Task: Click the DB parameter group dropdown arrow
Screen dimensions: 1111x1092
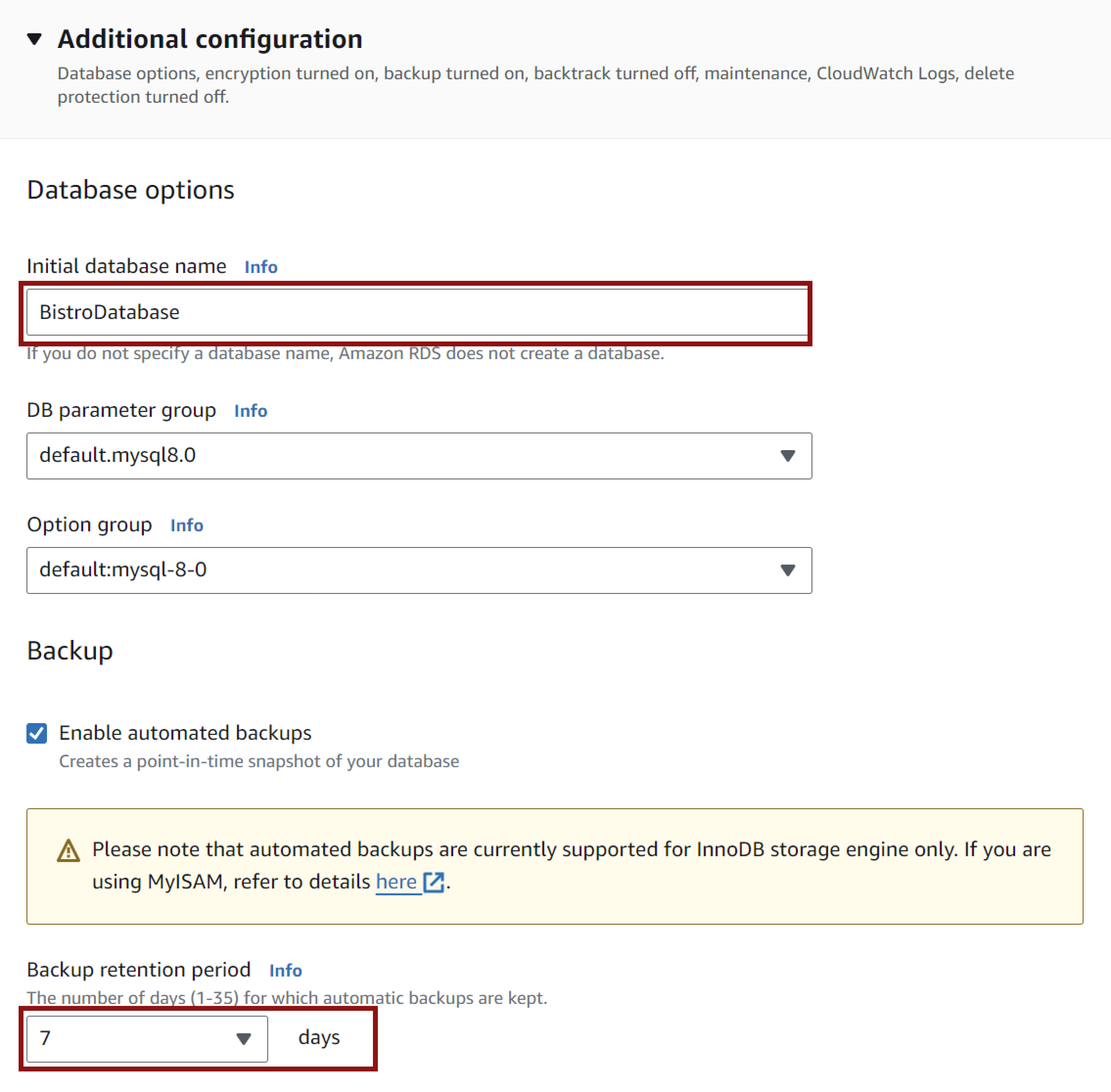Action: tap(788, 456)
